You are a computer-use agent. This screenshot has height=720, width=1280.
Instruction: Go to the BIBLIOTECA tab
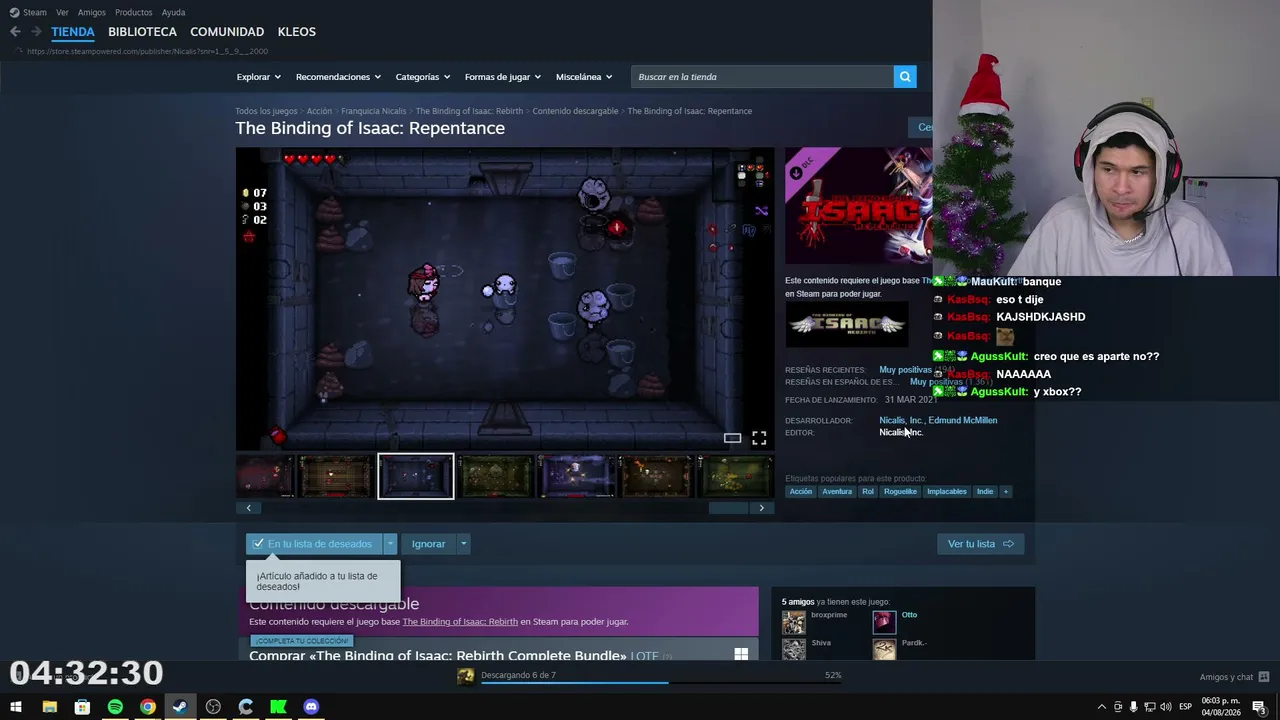pos(142,32)
